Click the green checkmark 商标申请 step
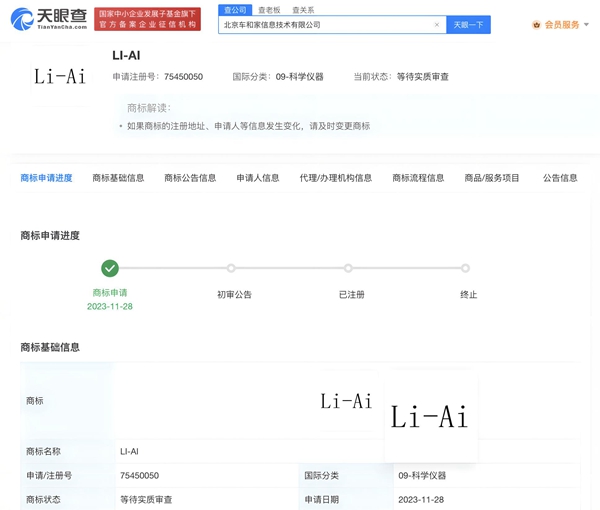Viewport: 600px width, 510px height. pos(110,268)
